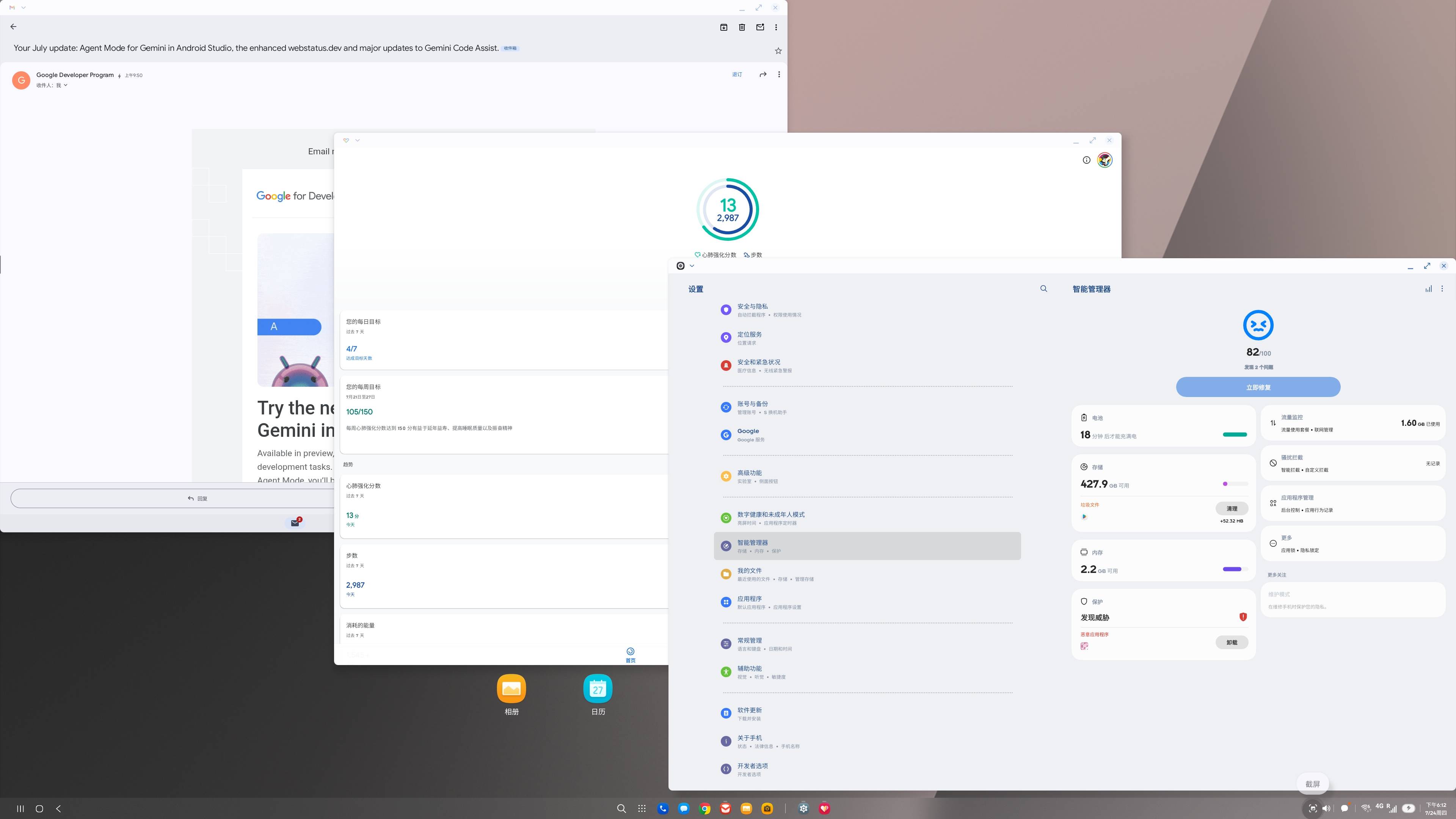This screenshot has height=819, width=1456.
Task: Click the taskbar screenshot capture icon
Action: coord(1312,809)
